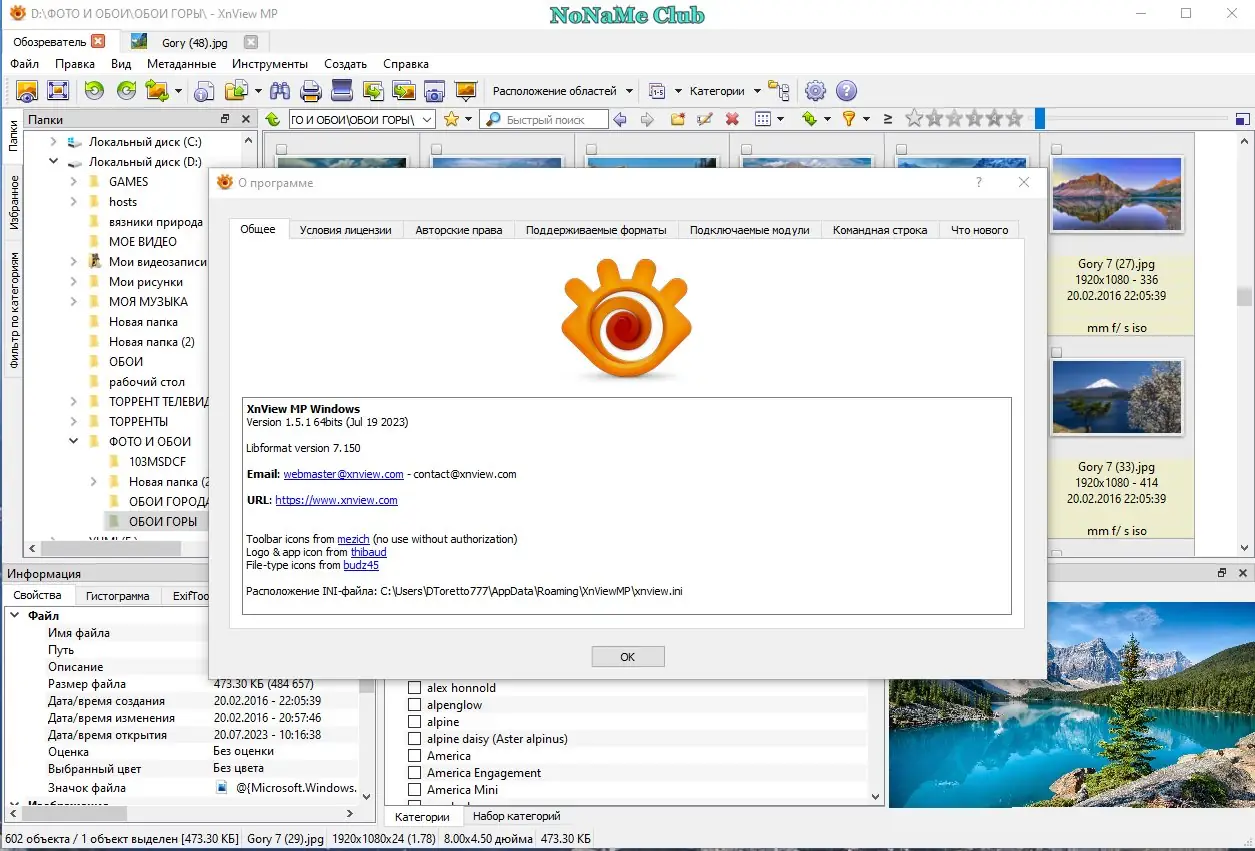
Task: Click the Print icon in toolbar
Action: point(309,91)
